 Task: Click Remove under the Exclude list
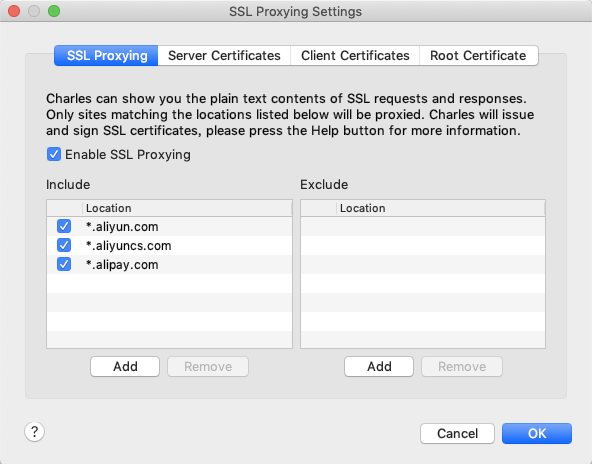click(x=462, y=367)
